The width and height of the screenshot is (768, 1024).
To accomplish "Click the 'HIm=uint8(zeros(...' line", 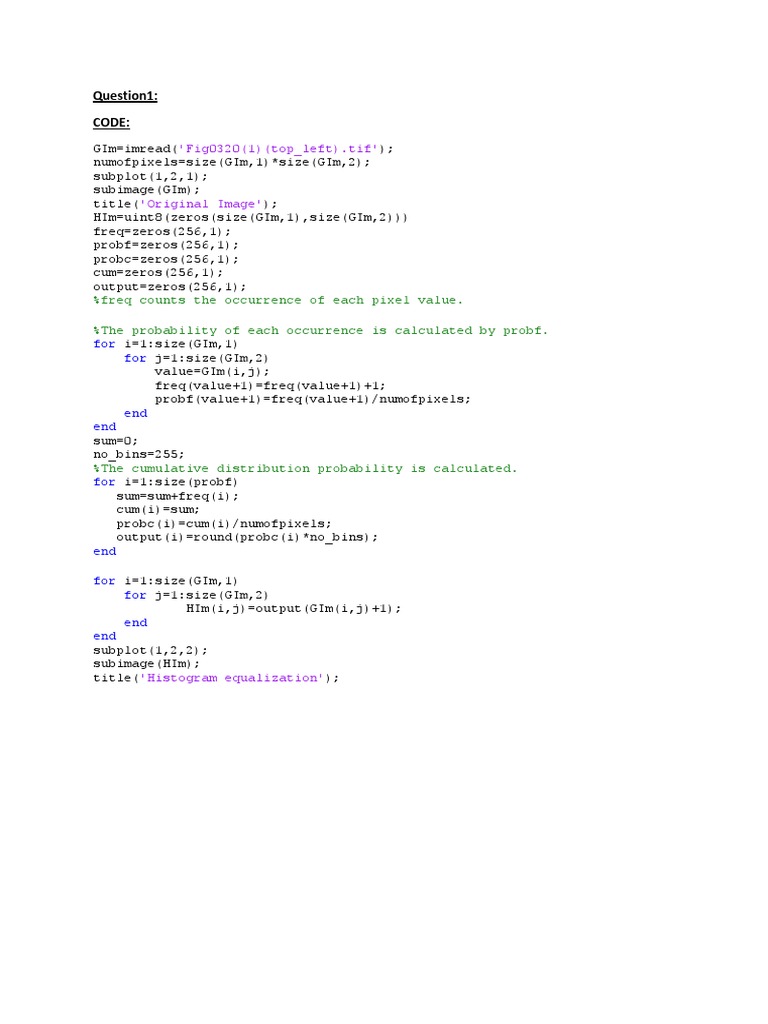I will pyautogui.click(x=250, y=217).
